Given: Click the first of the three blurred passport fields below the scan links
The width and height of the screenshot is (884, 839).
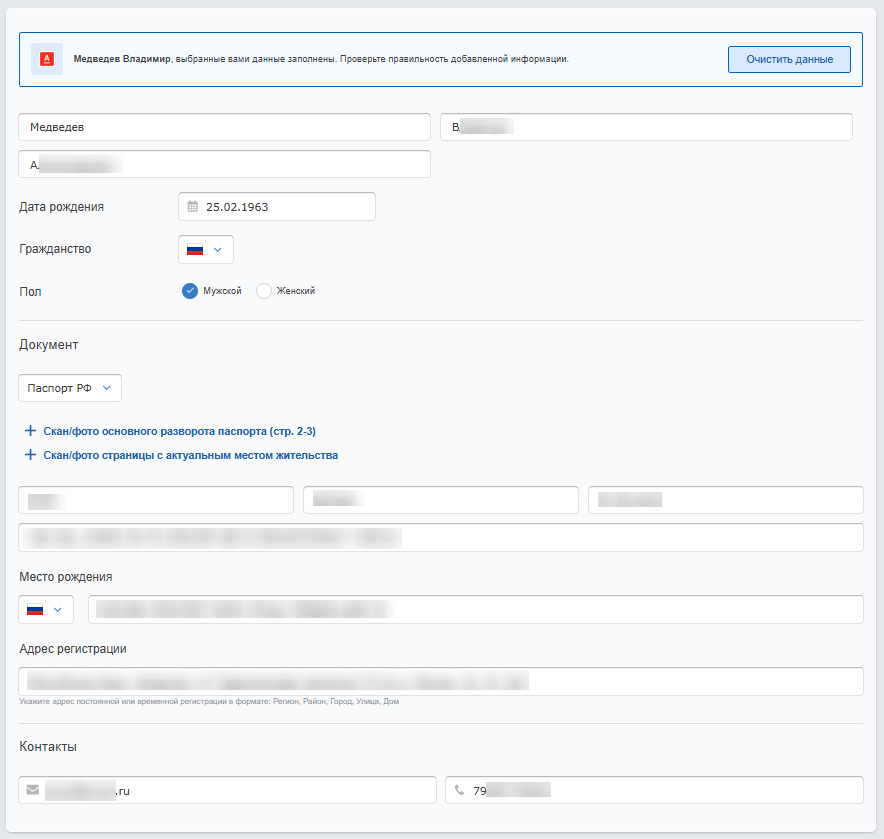Looking at the screenshot, I should coord(156,500).
